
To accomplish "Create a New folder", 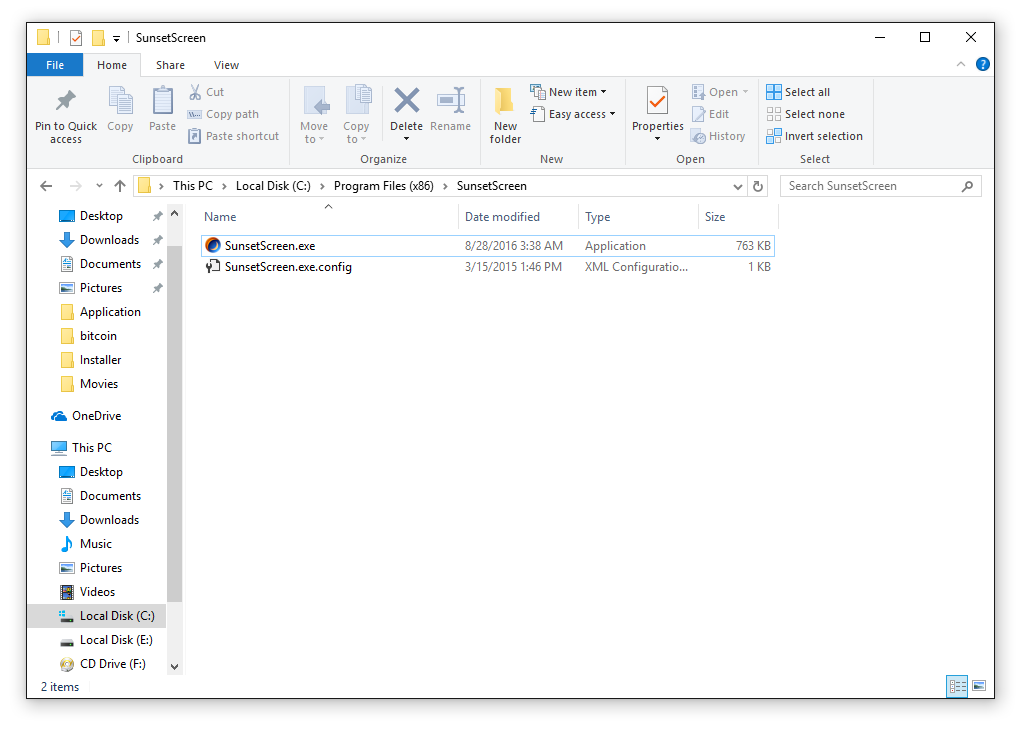I will (x=505, y=115).
